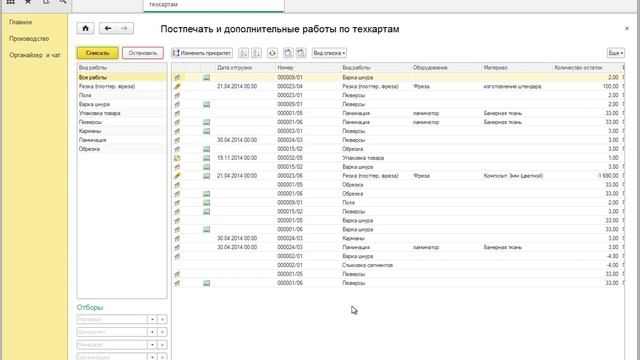Select Карманы in work type list
640x360 pixels.
pos(122,131)
